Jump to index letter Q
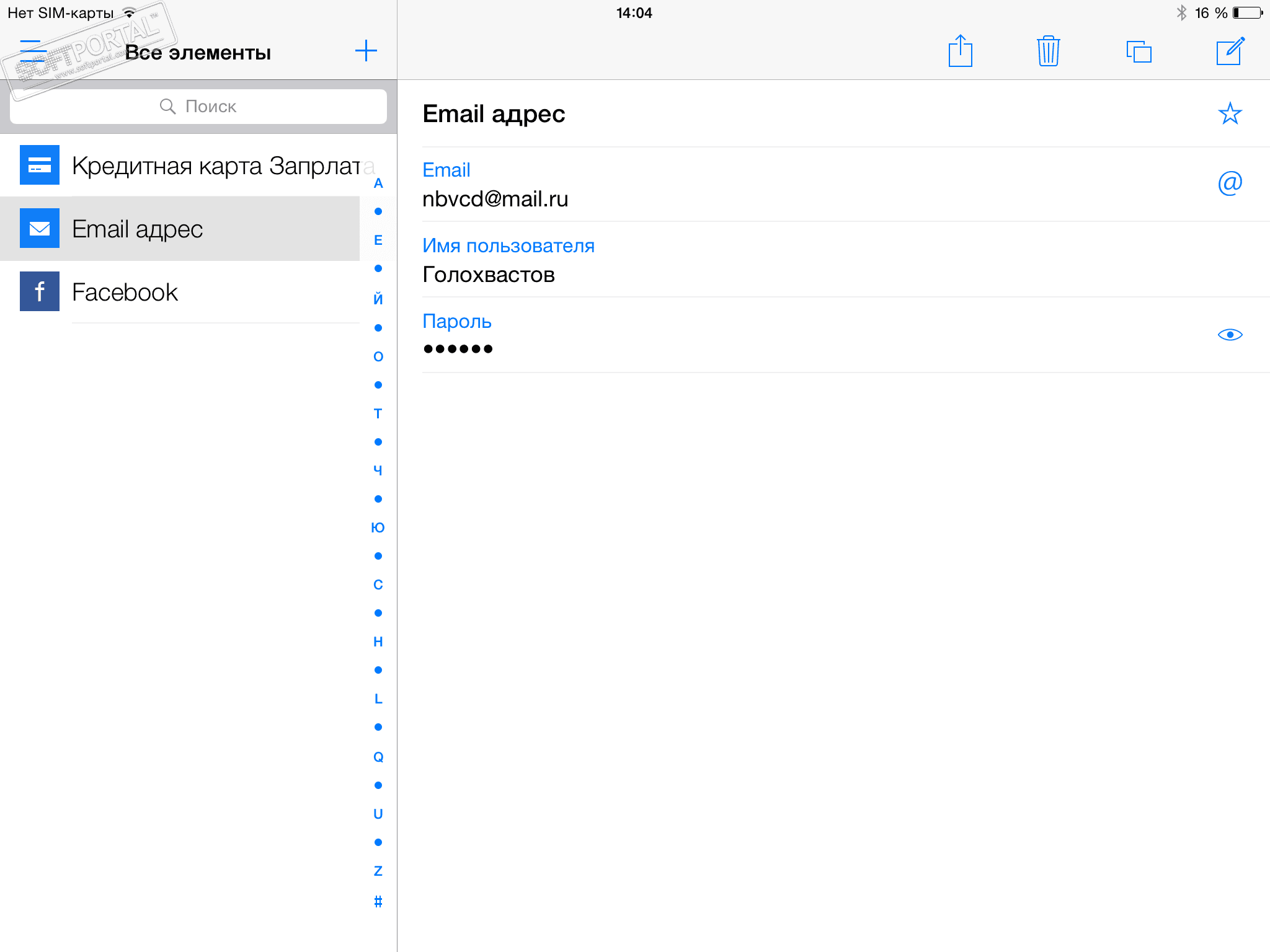 [x=378, y=757]
